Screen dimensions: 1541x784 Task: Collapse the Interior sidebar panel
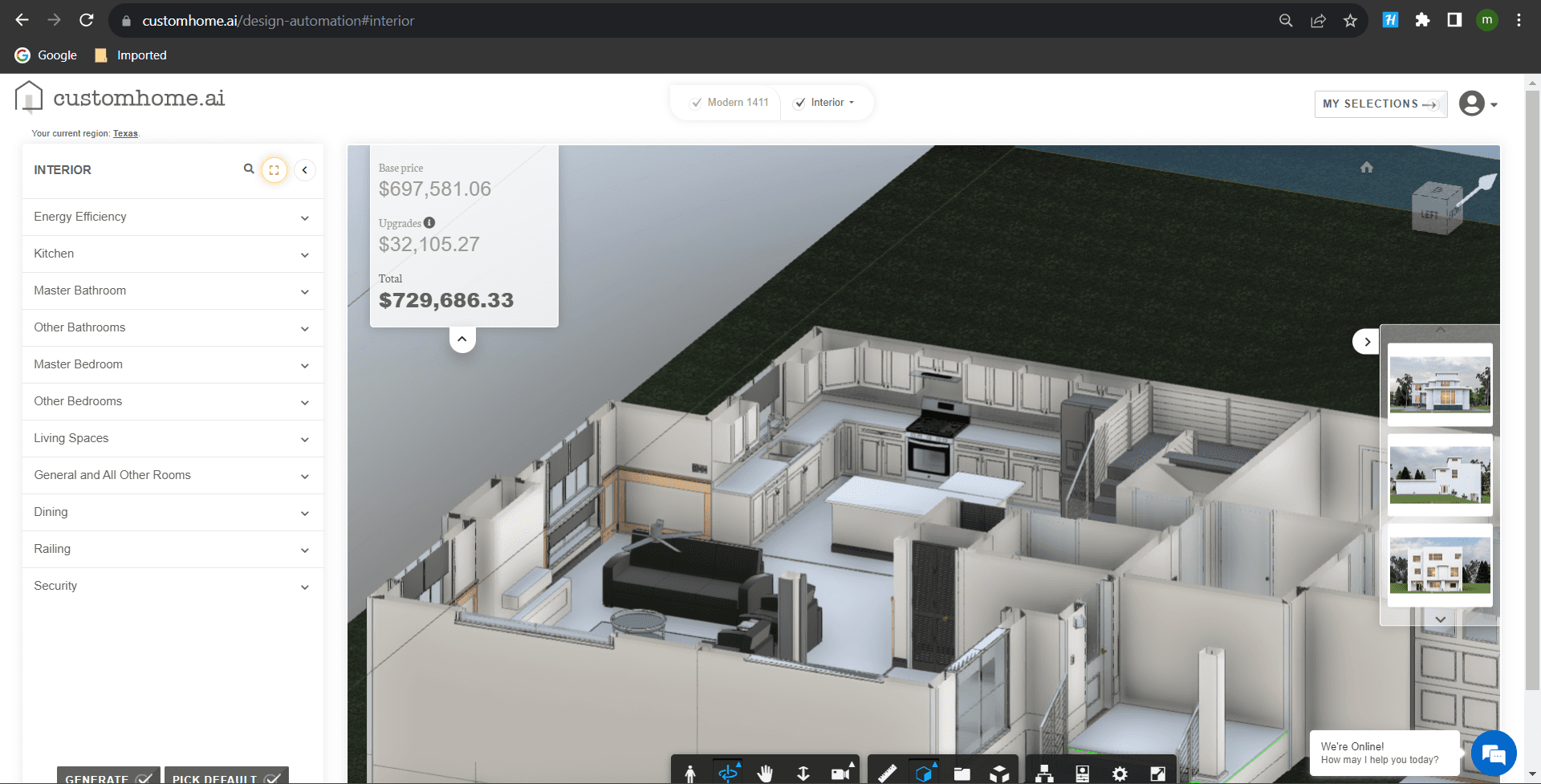pyautogui.click(x=305, y=170)
